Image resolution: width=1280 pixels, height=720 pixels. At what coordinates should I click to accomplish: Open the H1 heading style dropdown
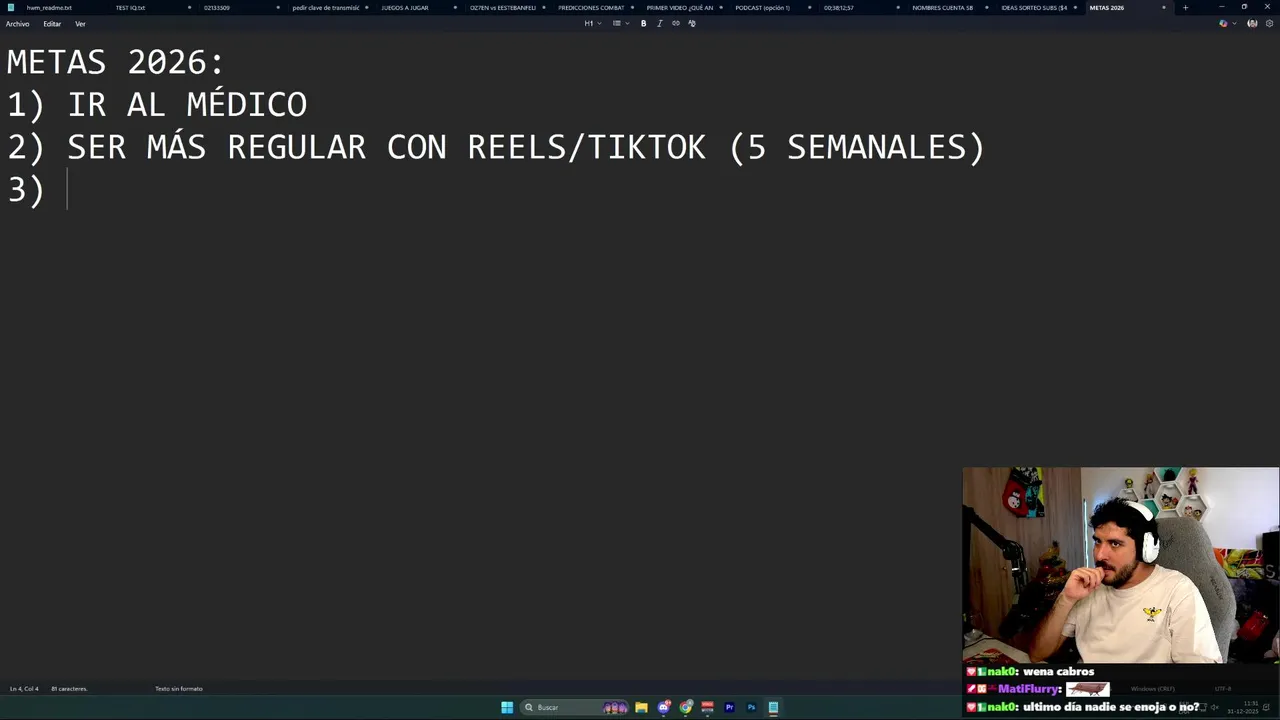593,23
